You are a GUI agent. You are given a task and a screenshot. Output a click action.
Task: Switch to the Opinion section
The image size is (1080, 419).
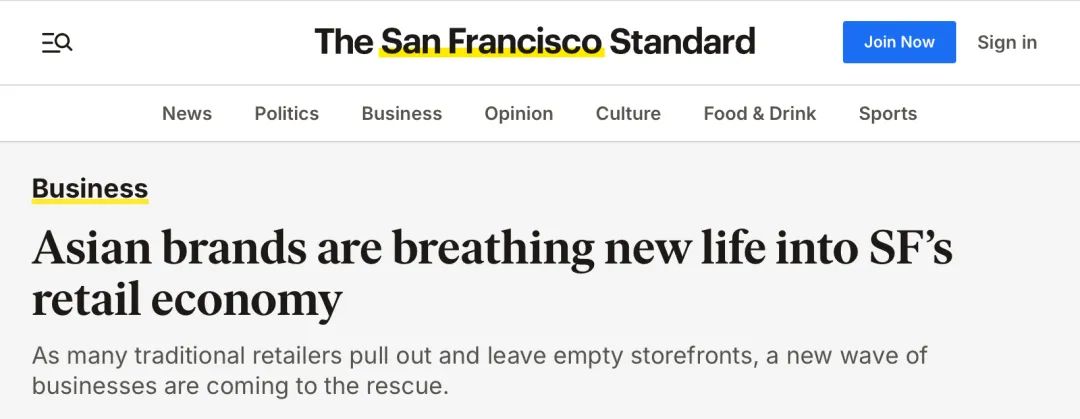pyautogui.click(x=519, y=113)
